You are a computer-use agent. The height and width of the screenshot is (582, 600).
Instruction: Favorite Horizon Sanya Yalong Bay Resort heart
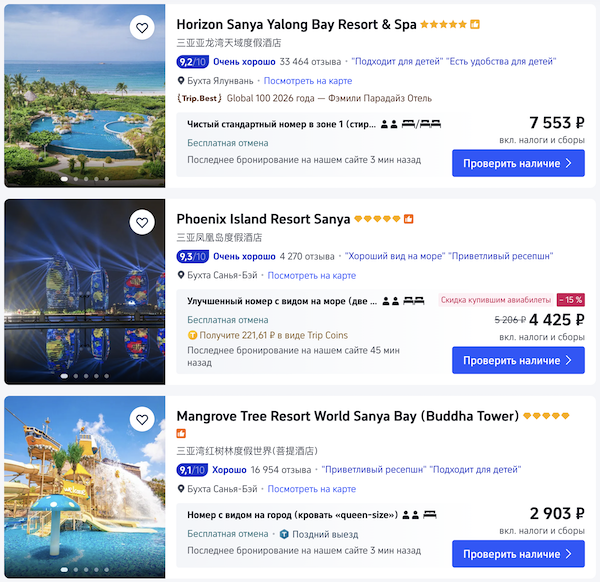tap(142, 28)
